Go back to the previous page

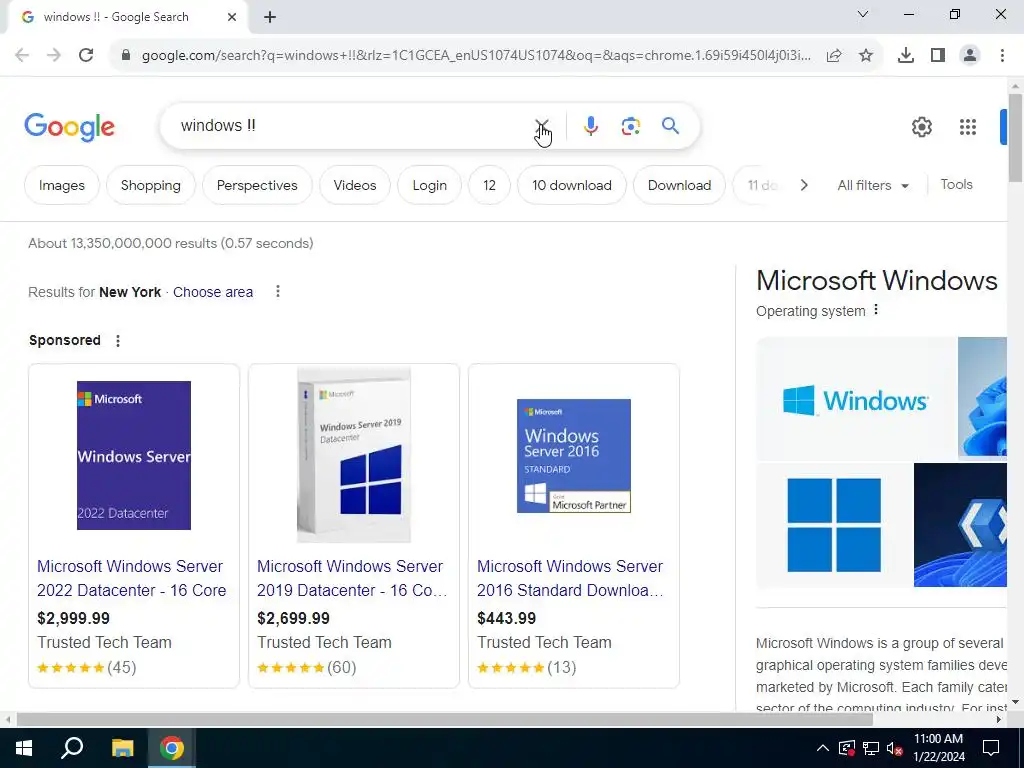click(x=22, y=56)
